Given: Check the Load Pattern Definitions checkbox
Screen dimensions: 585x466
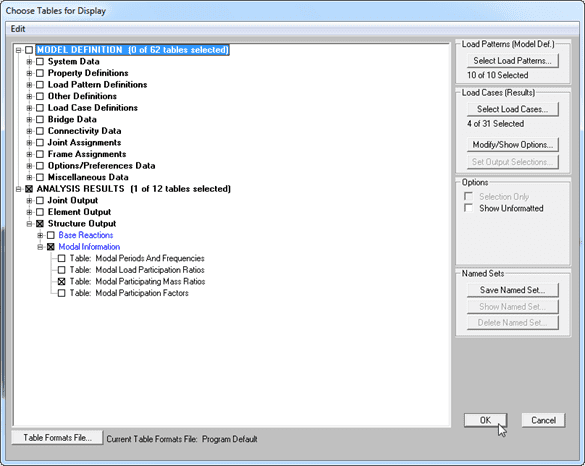Looking at the screenshot, I should 40,85.
